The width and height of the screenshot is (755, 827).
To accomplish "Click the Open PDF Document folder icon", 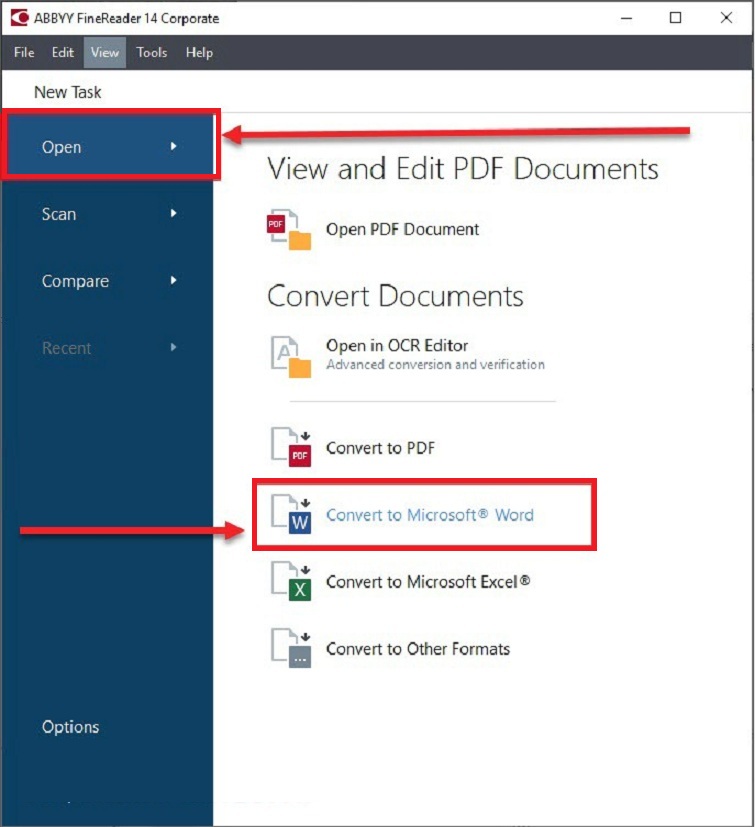I will point(289,230).
